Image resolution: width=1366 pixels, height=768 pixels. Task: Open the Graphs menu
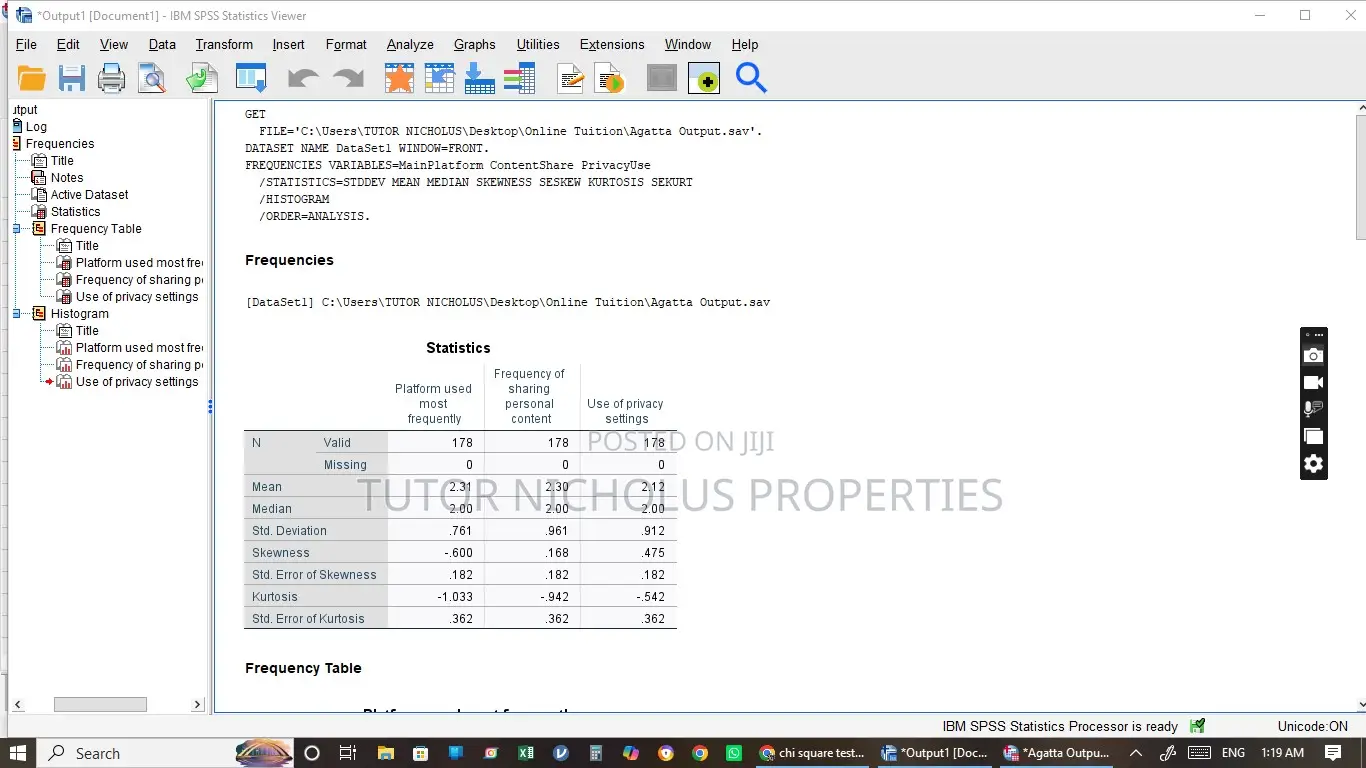pos(474,45)
